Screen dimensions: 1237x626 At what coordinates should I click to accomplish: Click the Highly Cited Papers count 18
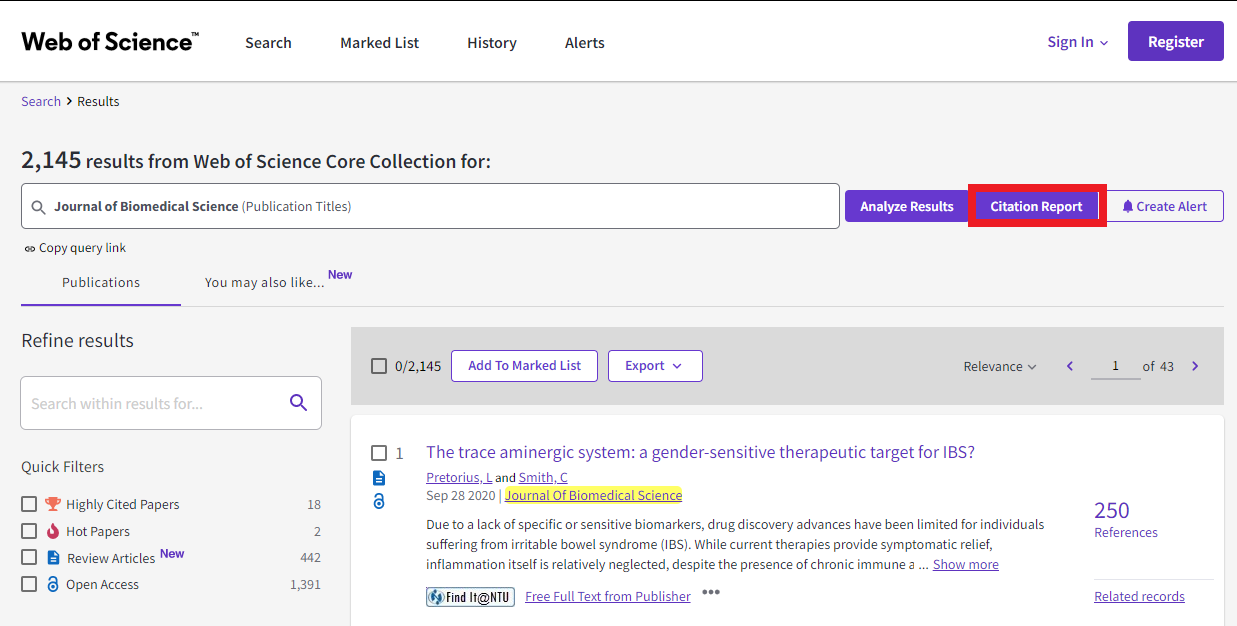pyautogui.click(x=314, y=504)
